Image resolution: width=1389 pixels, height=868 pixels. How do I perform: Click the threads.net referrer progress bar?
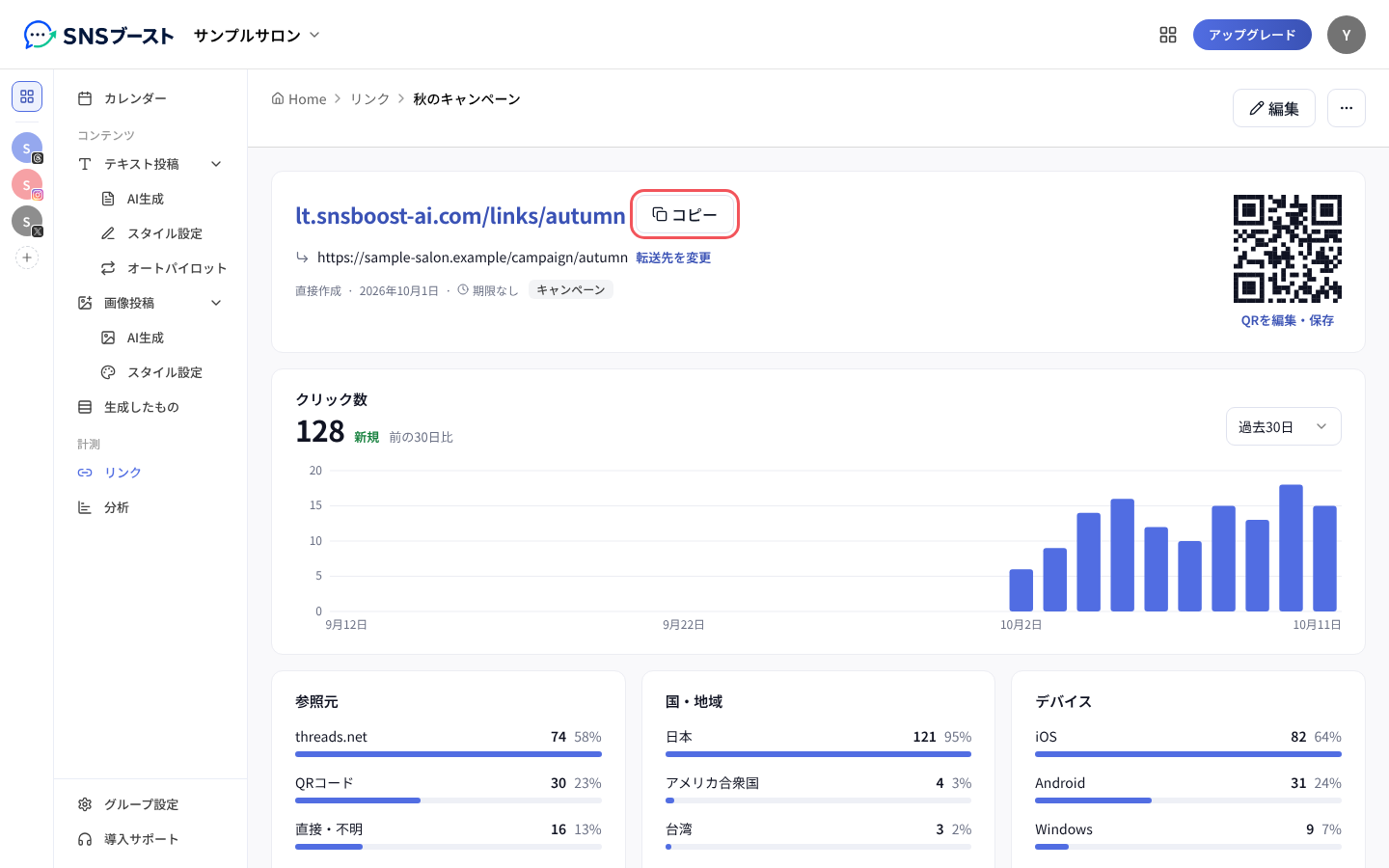click(449, 754)
